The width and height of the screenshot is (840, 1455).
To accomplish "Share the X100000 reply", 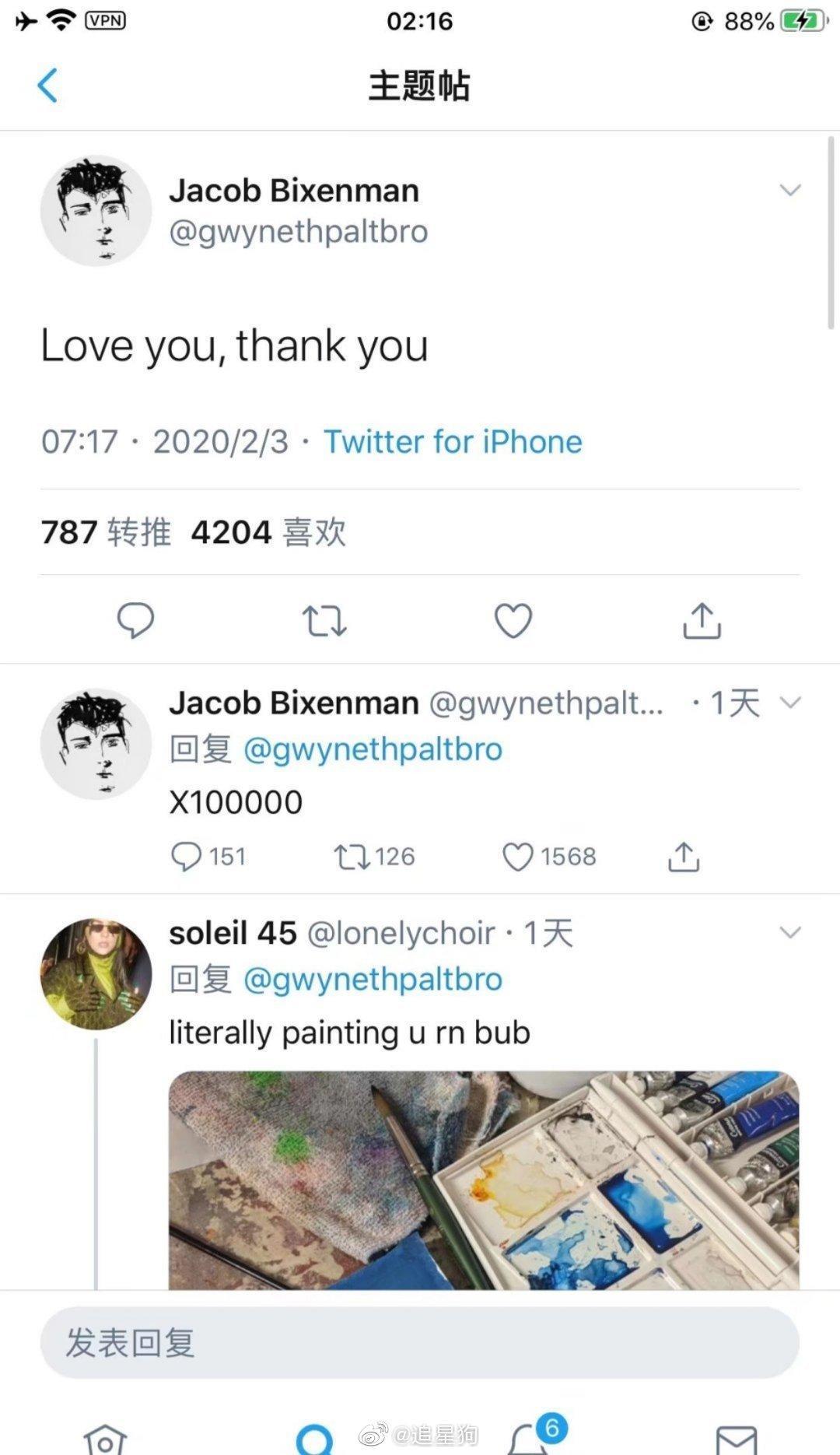I will coord(684,857).
